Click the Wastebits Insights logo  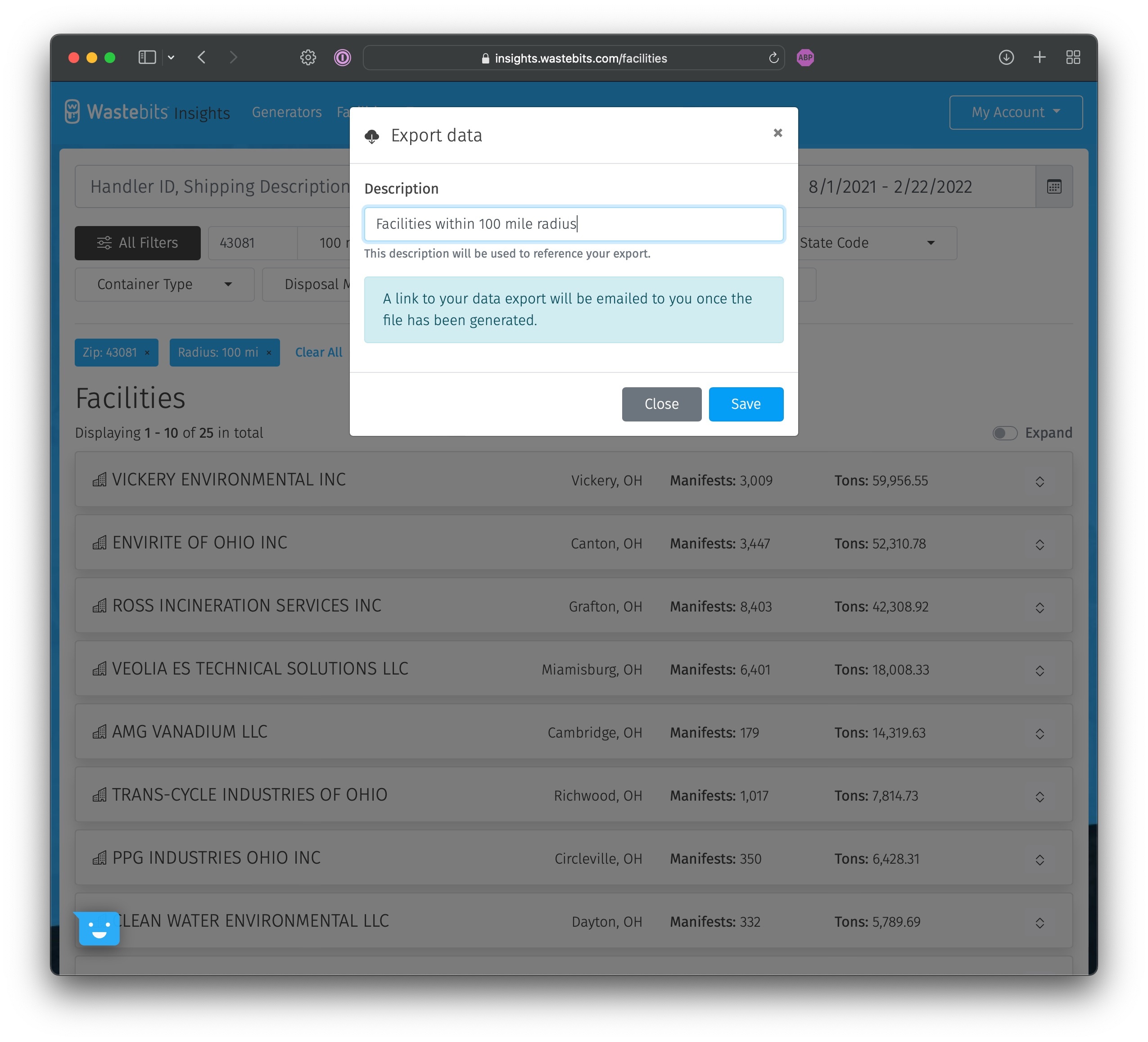tap(147, 112)
